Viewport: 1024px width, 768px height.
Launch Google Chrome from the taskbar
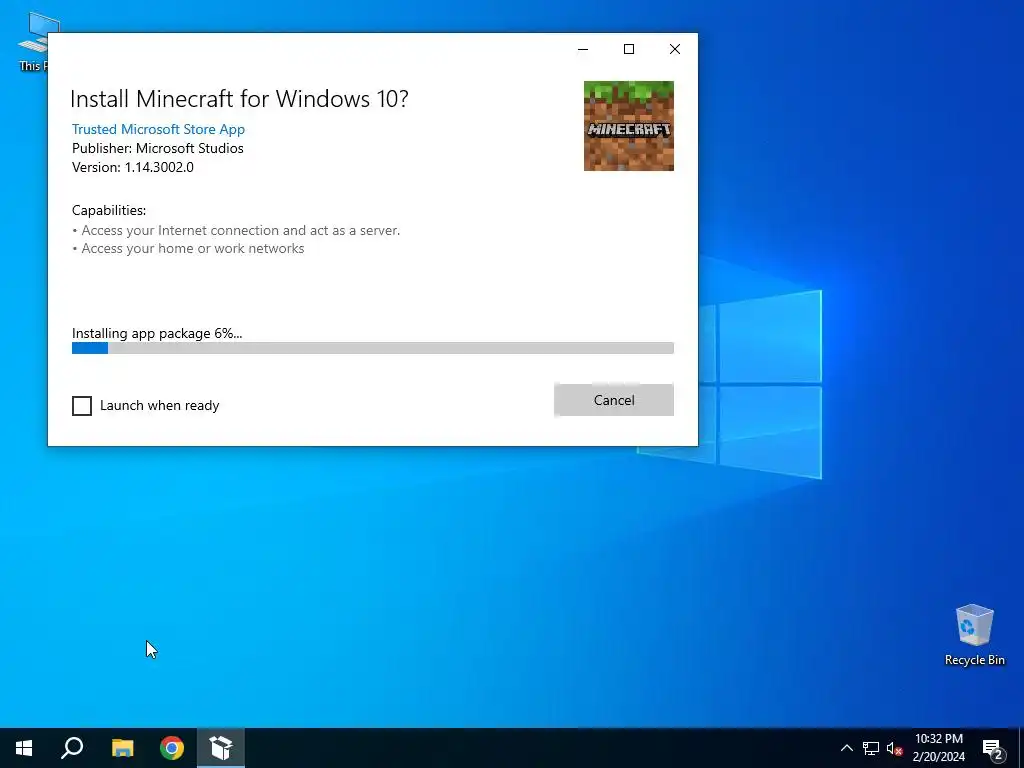point(172,748)
